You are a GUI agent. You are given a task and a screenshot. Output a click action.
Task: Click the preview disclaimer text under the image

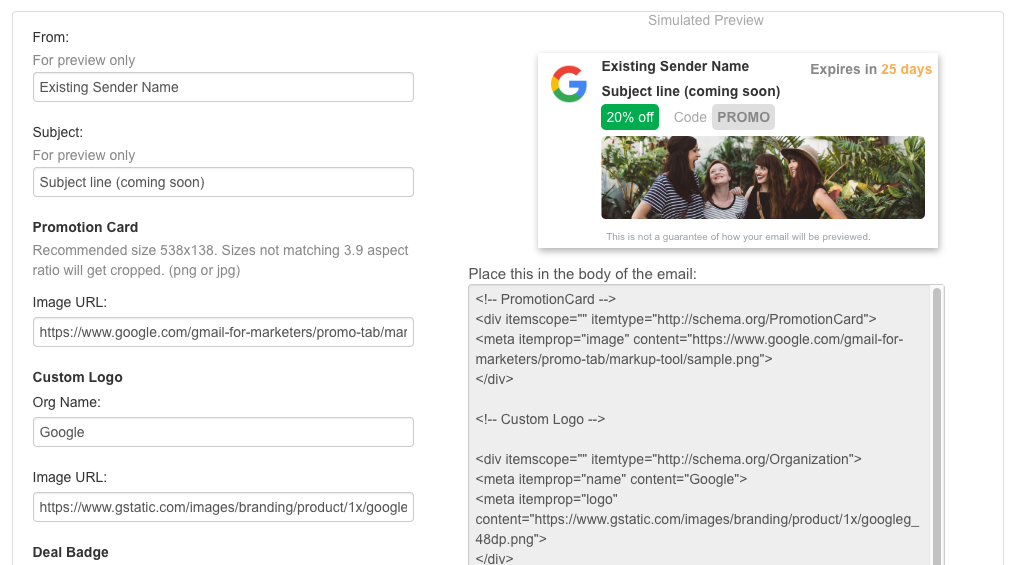(x=738, y=237)
